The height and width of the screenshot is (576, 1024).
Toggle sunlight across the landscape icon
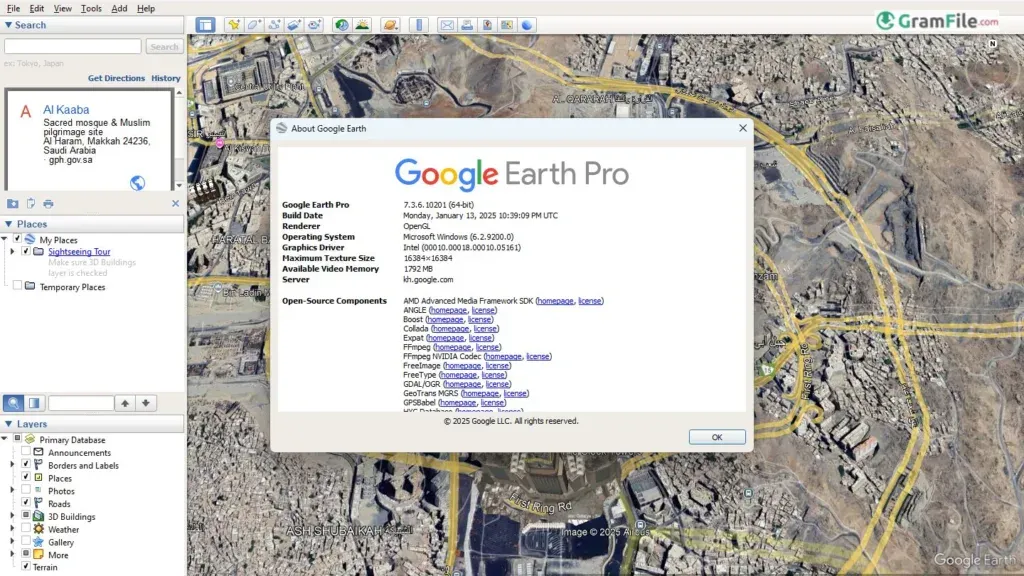point(362,25)
